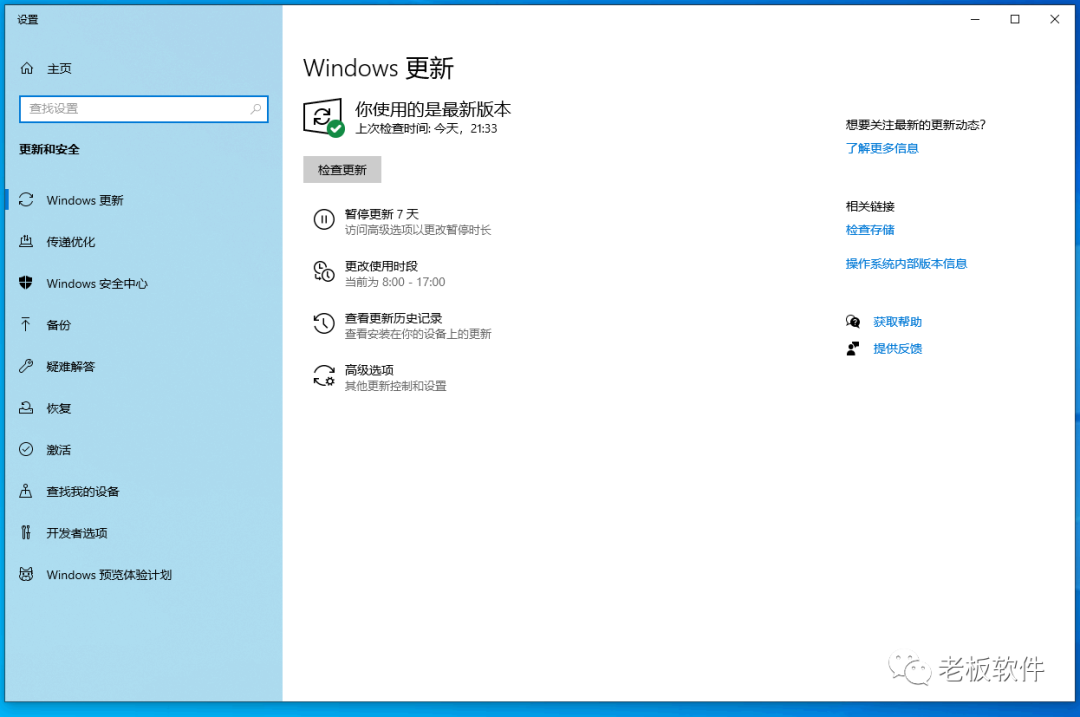Click the 恢复 icon in sidebar
The width and height of the screenshot is (1080, 717).
tap(26, 408)
